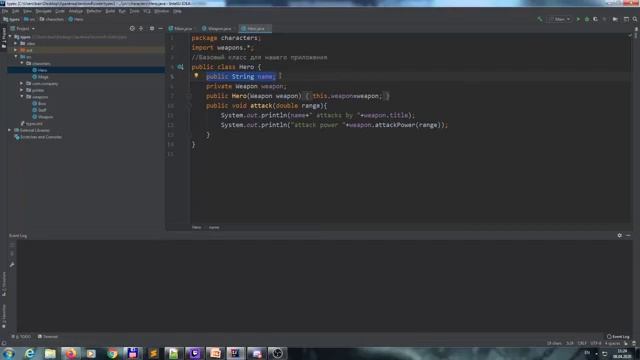
Task: Click the Windows Start button
Action: point(9,353)
